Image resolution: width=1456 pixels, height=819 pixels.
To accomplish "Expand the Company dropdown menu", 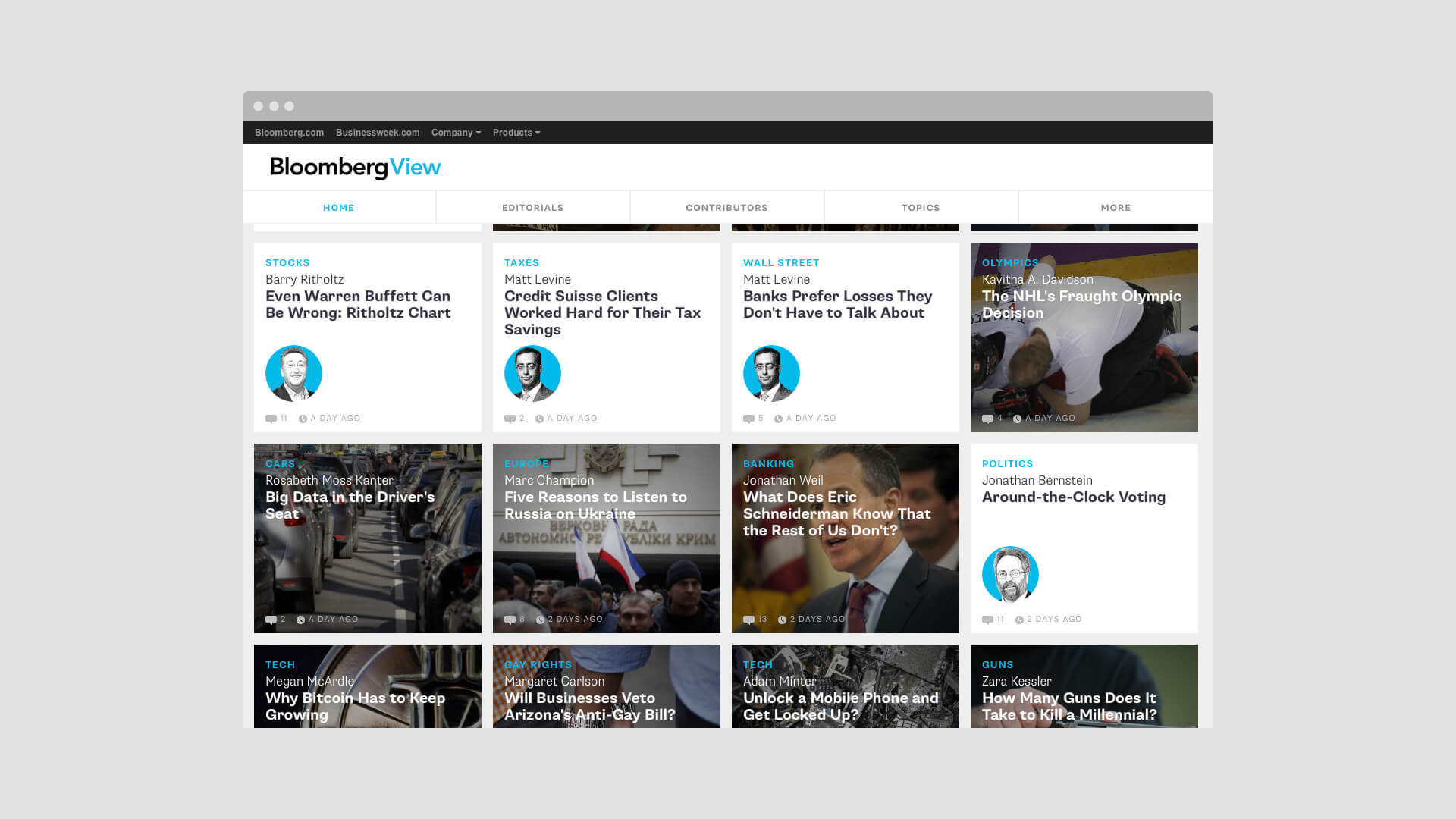I will pos(456,133).
